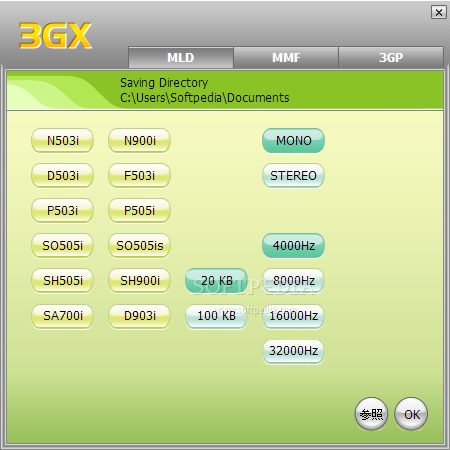Open the MMF tab
The image size is (450, 450).
point(286,57)
